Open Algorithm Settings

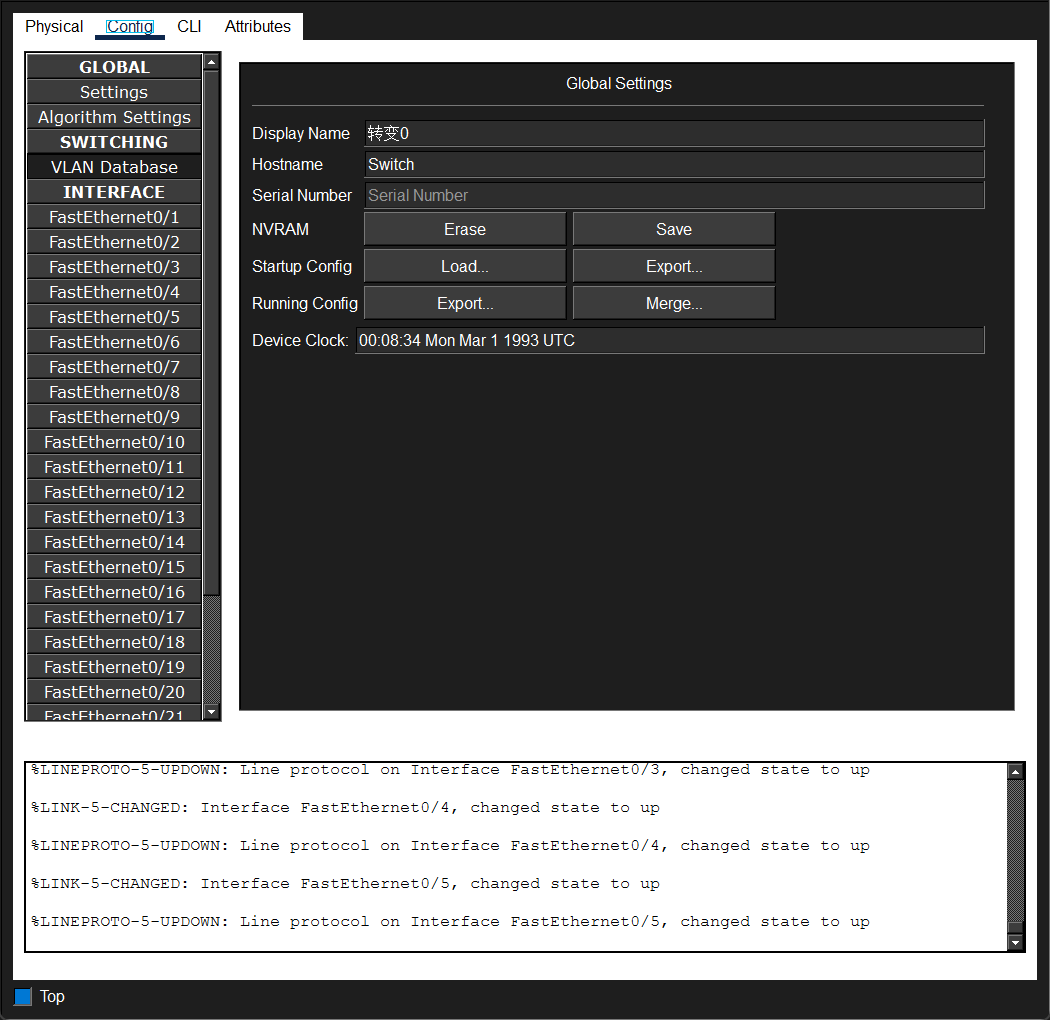[114, 117]
